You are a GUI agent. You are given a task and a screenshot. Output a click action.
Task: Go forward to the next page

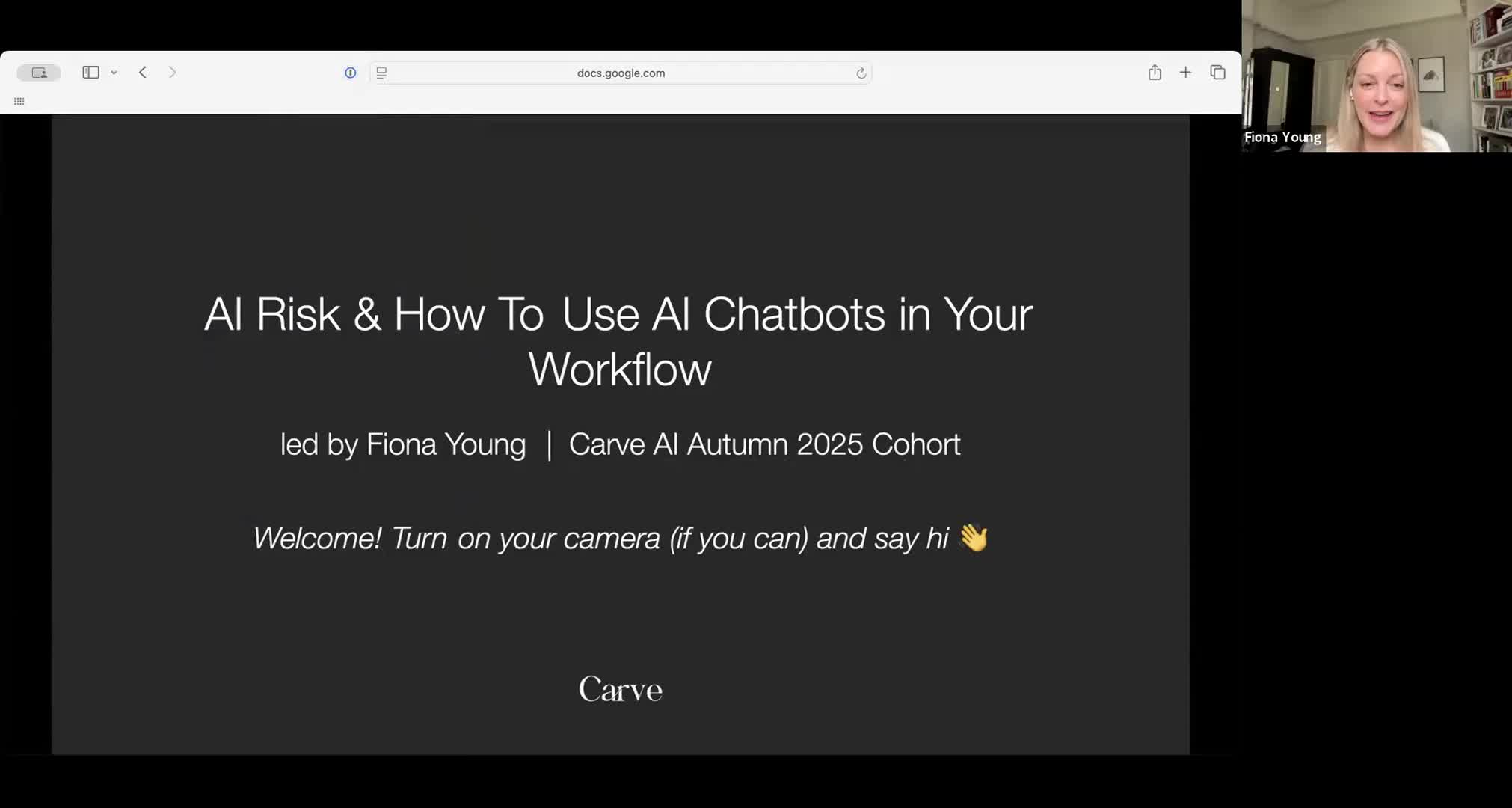tap(173, 73)
